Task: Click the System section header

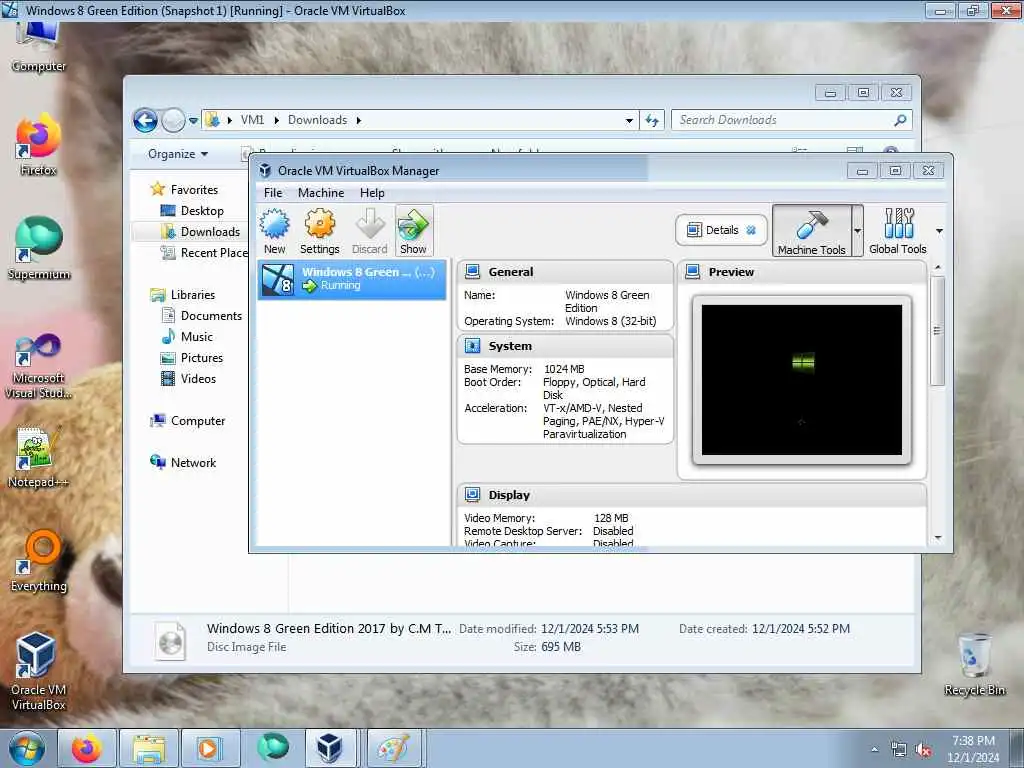Action: click(565, 345)
